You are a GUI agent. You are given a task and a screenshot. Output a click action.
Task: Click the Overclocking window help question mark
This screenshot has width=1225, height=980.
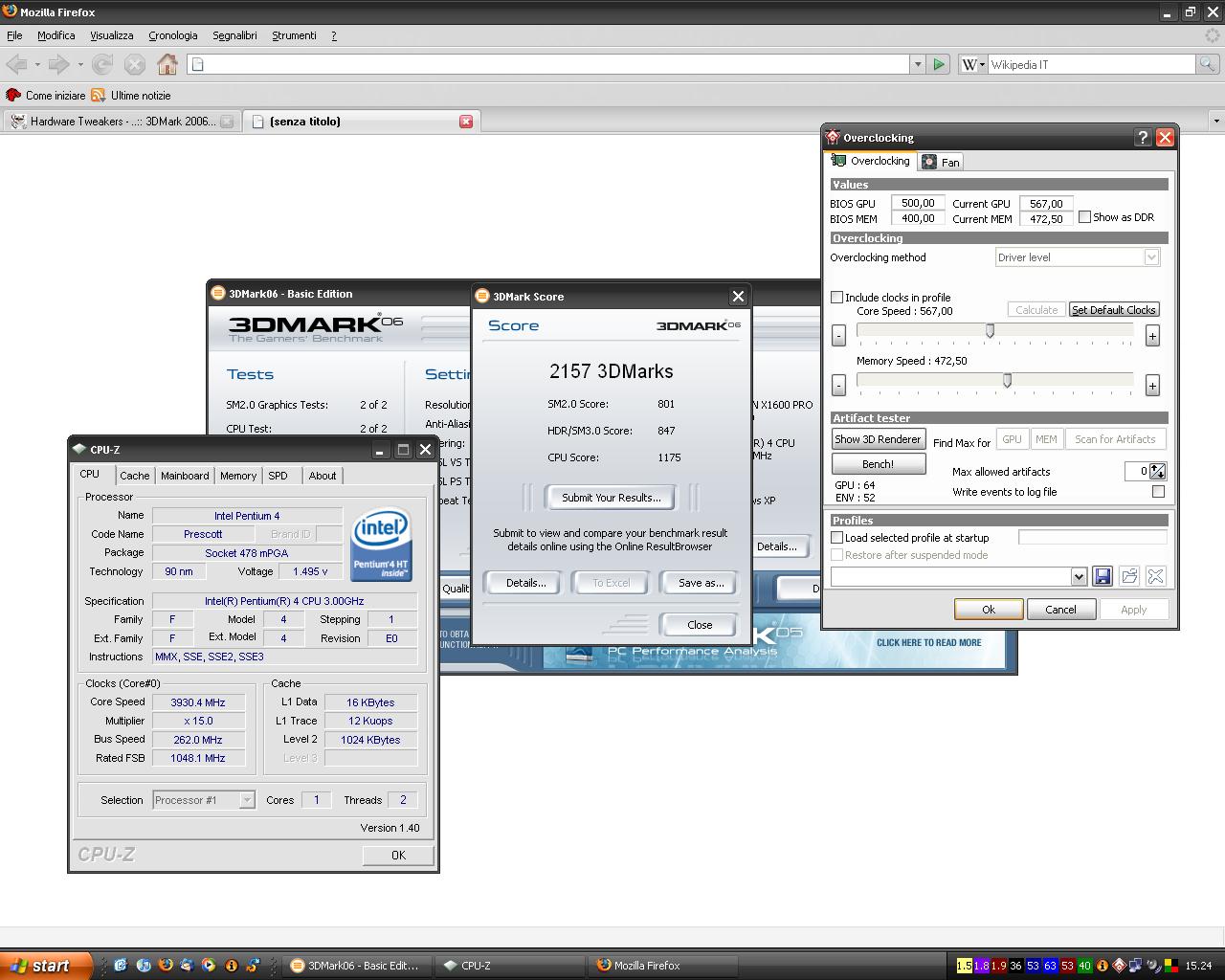1143,138
